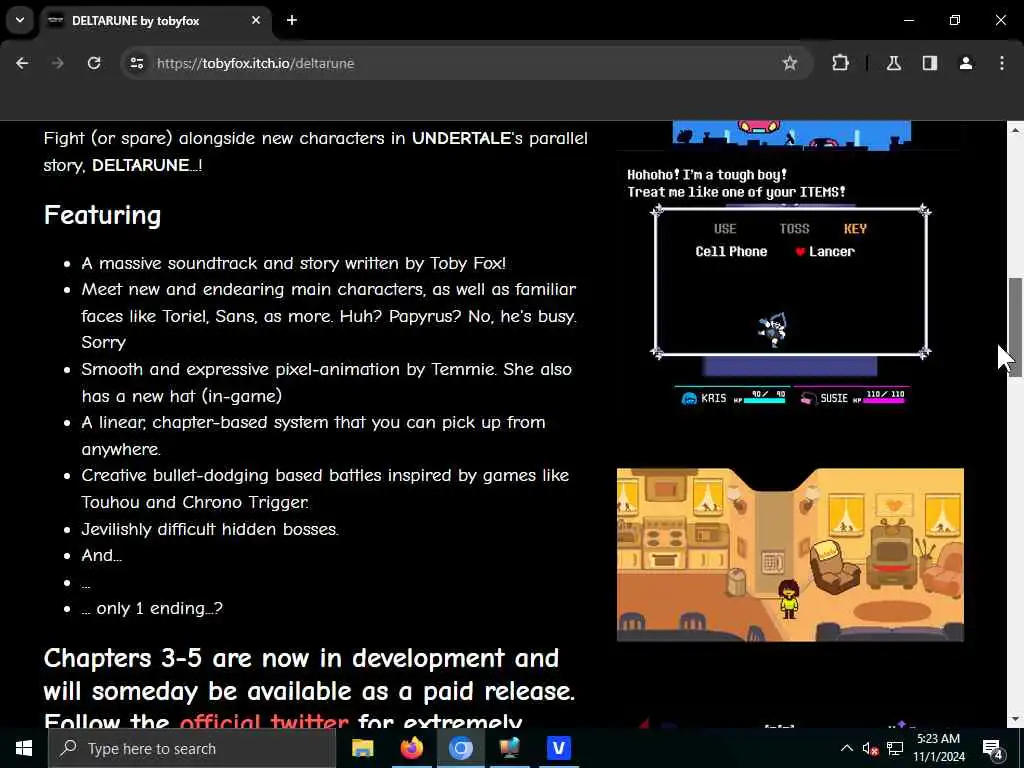Viewport: 1024px width, 768px height.
Task: Open the blue V app in taskbar
Action: pyautogui.click(x=558, y=748)
